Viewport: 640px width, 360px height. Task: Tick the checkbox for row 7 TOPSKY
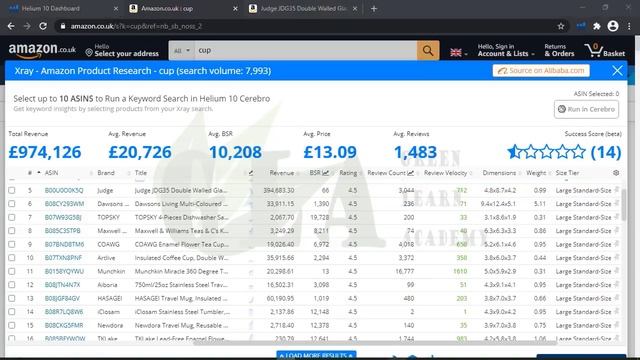point(11,217)
